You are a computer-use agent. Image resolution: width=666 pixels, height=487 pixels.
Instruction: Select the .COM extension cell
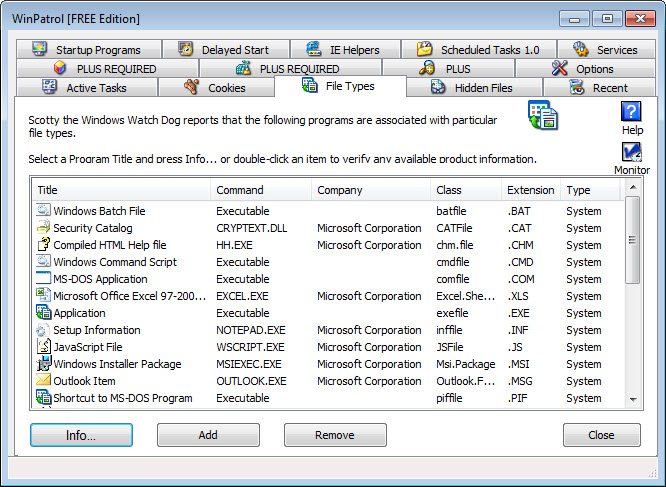click(x=521, y=279)
